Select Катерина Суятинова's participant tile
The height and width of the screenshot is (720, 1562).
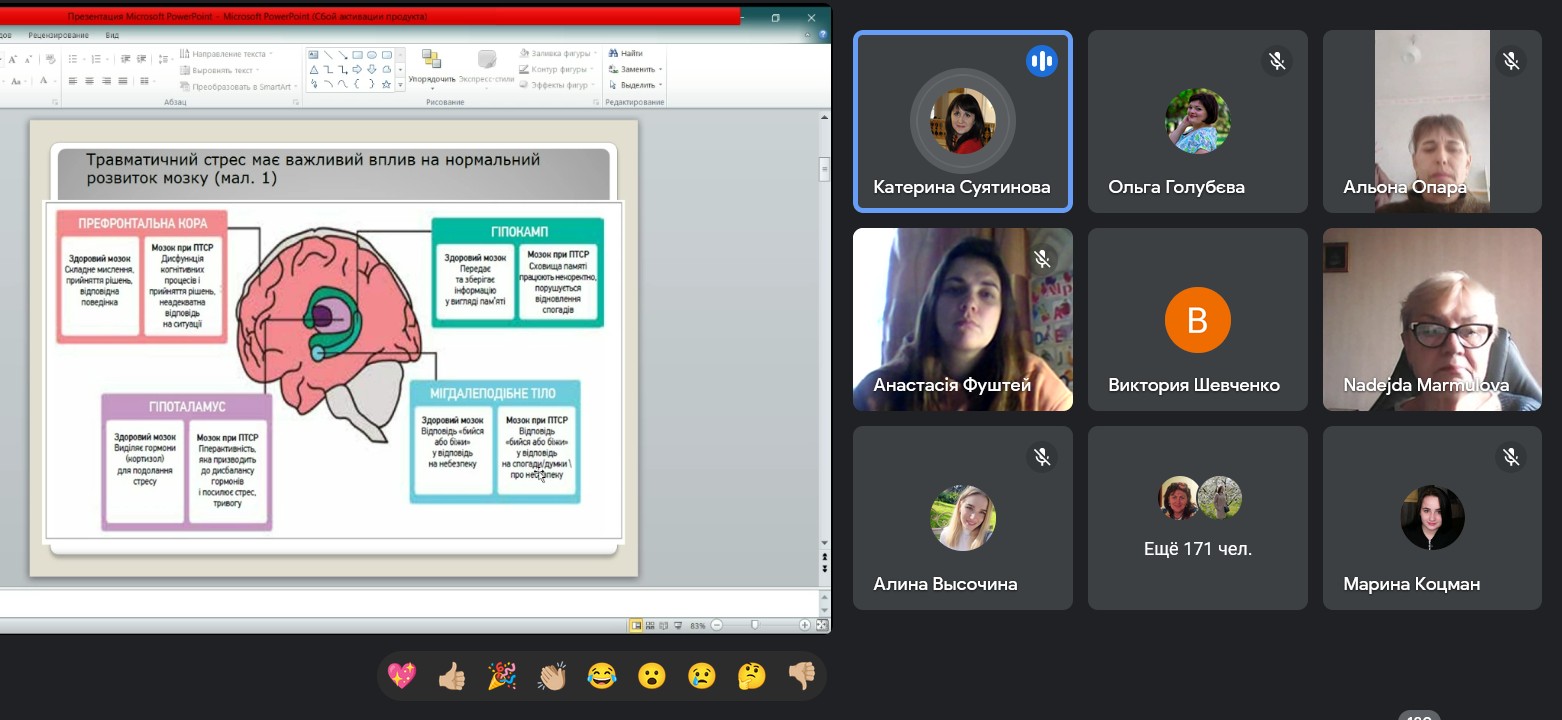[962, 122]
